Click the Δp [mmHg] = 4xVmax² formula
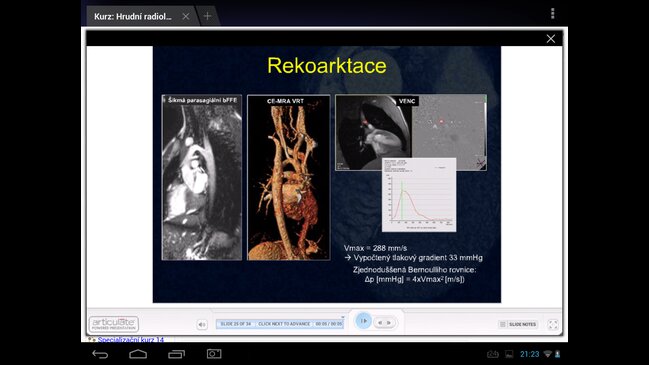The height and width of the screenshot is (365, 649). (414, 279)
